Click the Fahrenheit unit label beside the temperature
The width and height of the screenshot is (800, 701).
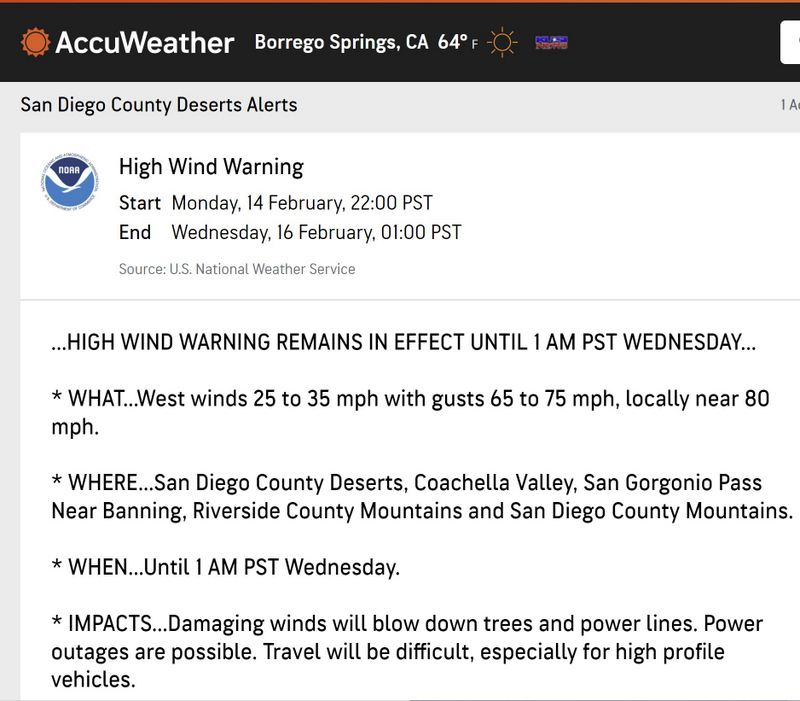475,45
